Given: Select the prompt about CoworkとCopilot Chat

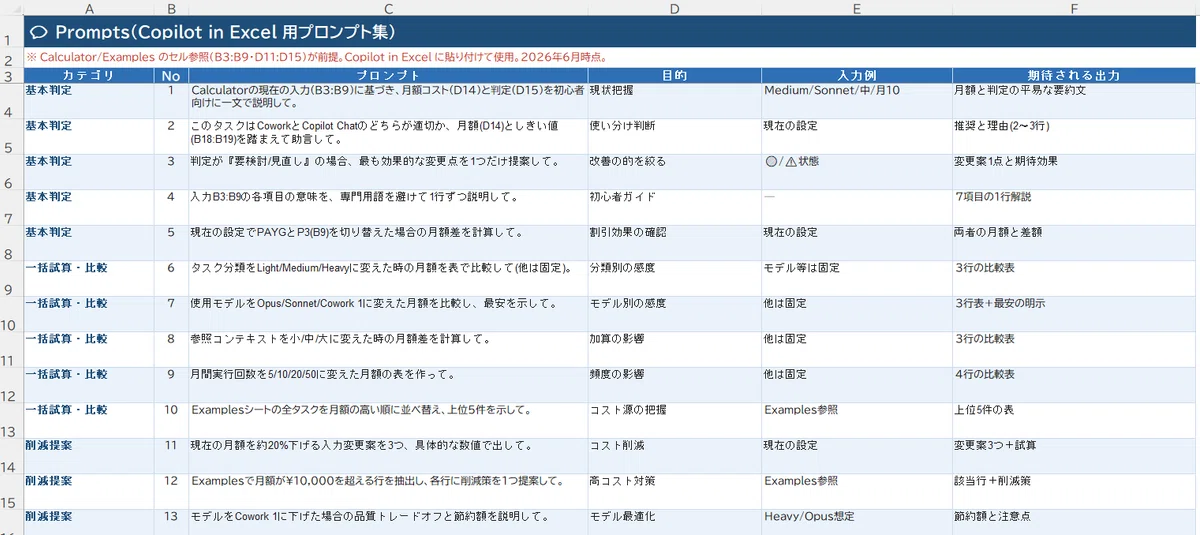Looking at the screenshot, I should [388, 137].
